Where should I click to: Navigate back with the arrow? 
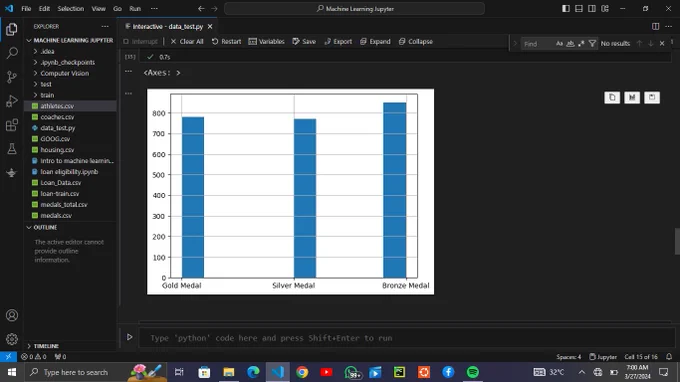pyautogui.click(x=201, y=9)
